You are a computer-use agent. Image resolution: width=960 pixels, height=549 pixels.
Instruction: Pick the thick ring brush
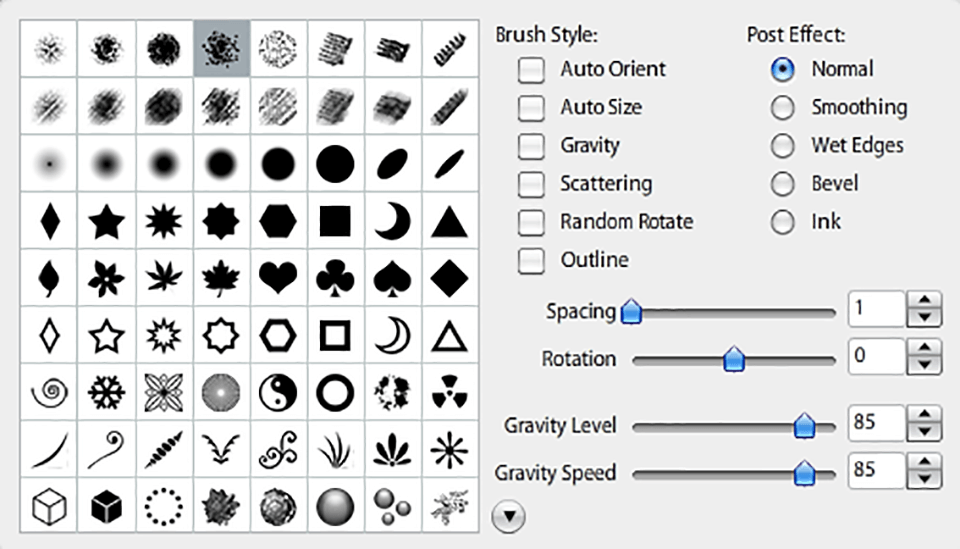335,392
